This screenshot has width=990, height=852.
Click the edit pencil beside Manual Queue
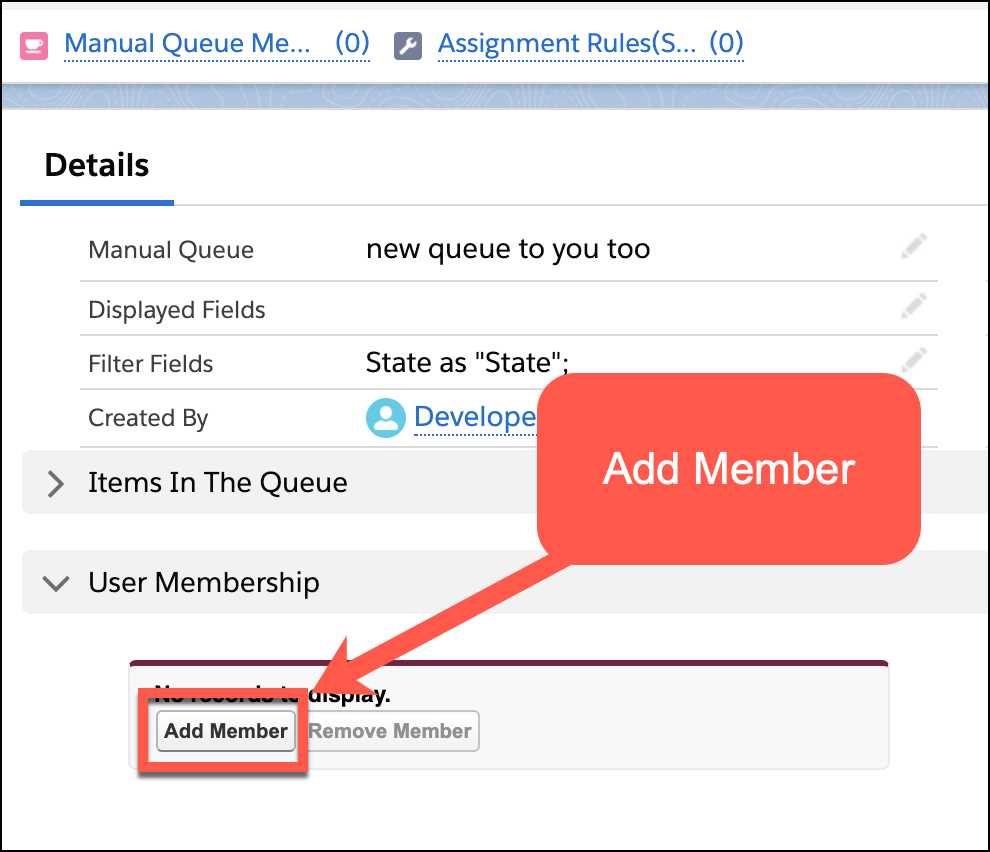click(x=913, y=246)
